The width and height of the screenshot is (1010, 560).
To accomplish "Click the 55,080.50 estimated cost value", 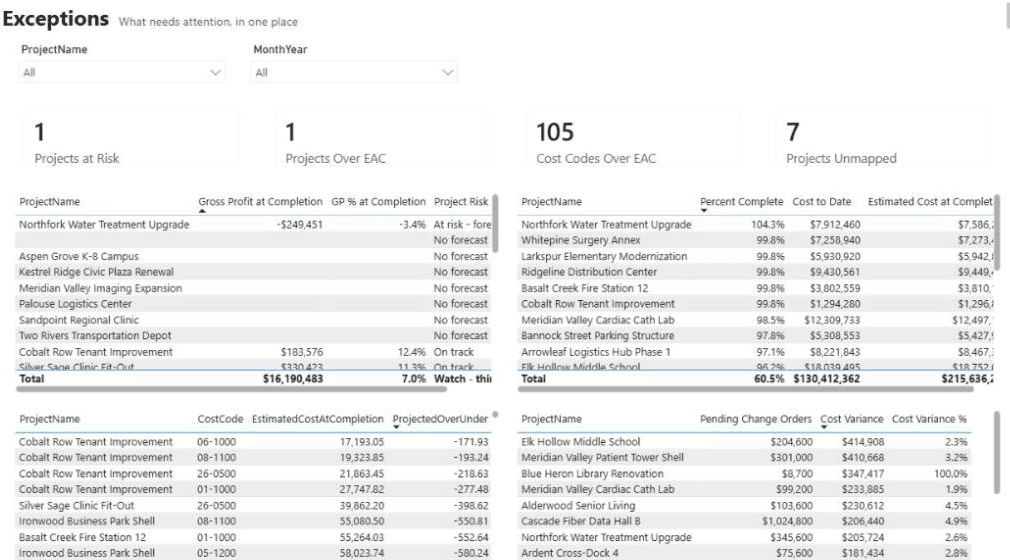I will (x=361, y=521).
